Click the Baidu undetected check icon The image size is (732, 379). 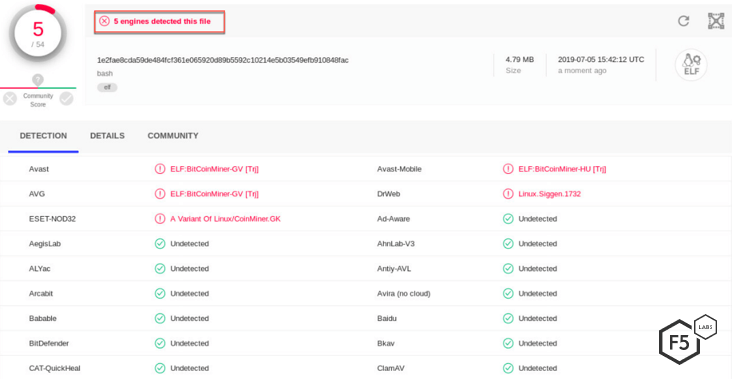[x=508, y=318]
